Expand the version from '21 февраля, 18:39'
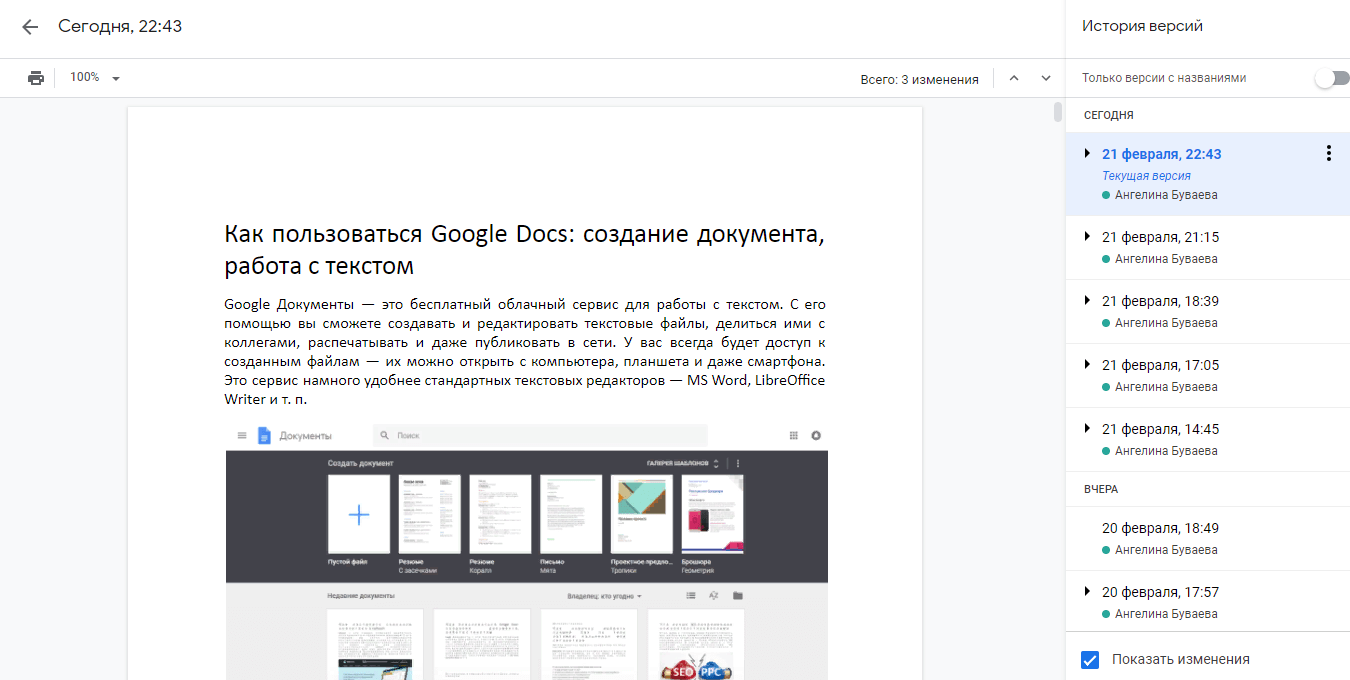The image size is (1350, 680). click(1087, 301)
